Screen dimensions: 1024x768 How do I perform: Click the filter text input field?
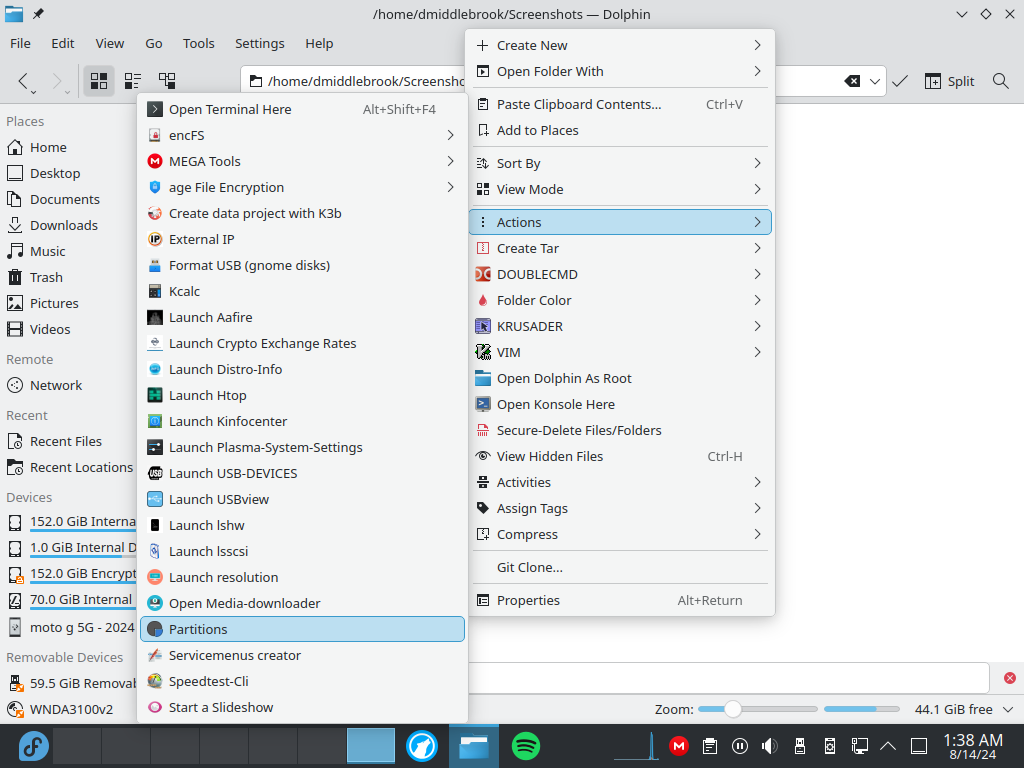[x=728, y=678]
